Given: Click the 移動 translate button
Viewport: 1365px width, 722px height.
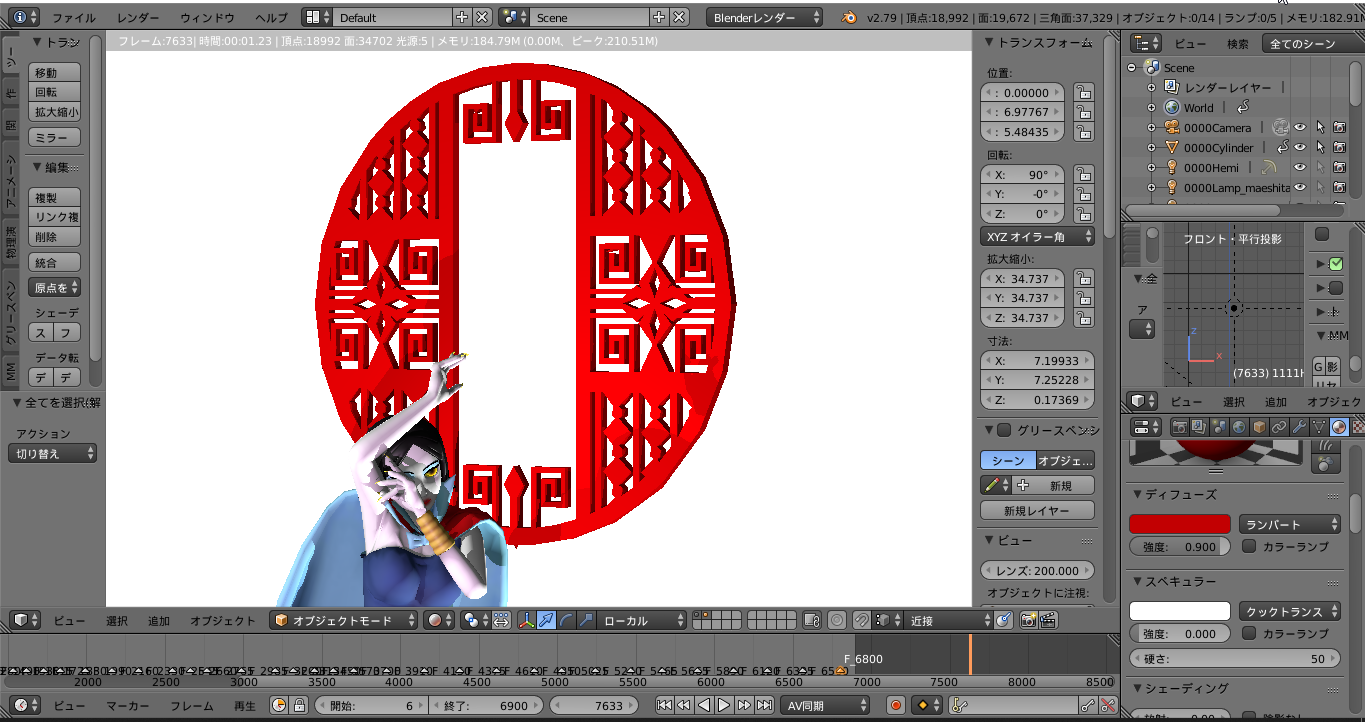Looking at the screenshot, I should click(54, 73).
